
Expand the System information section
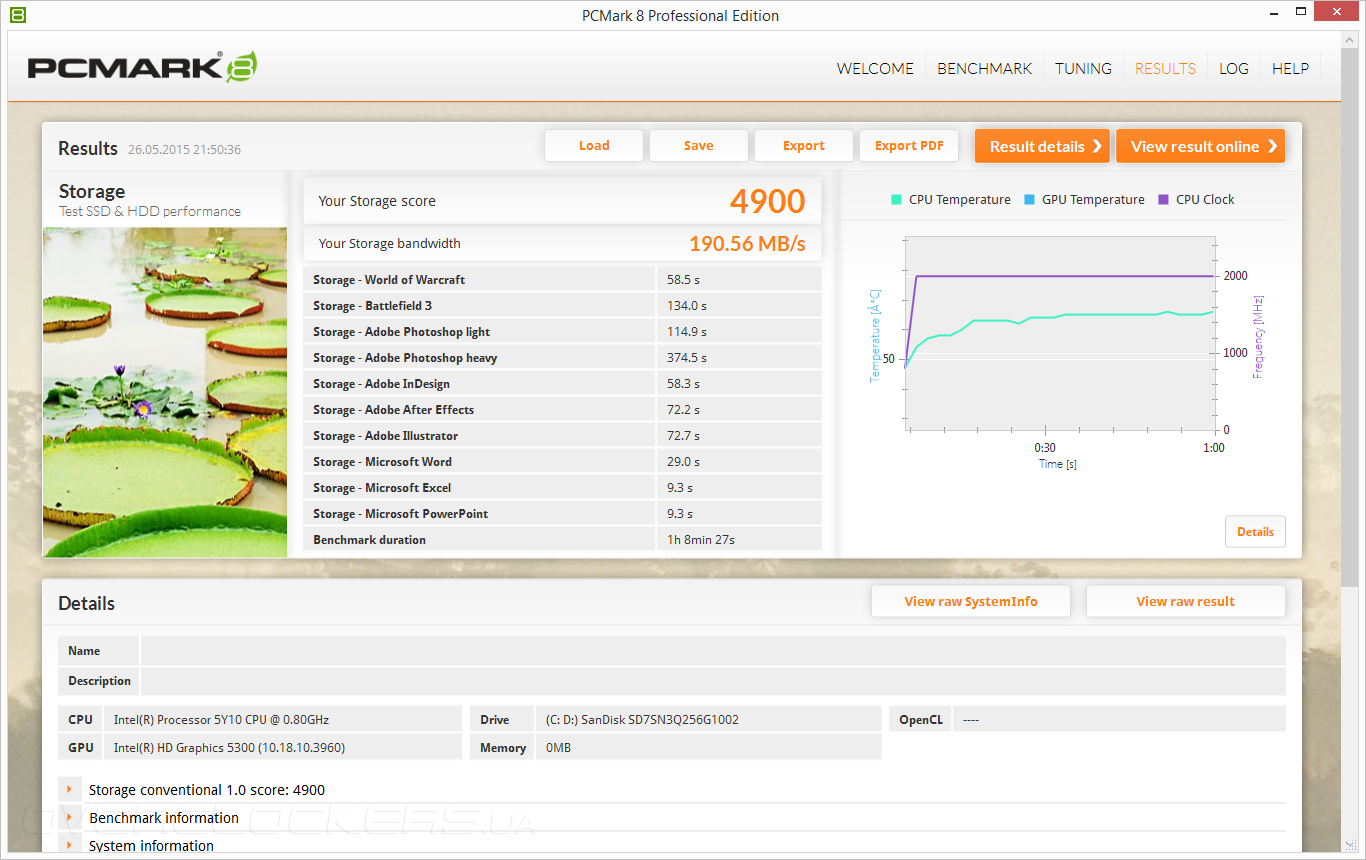70,846
